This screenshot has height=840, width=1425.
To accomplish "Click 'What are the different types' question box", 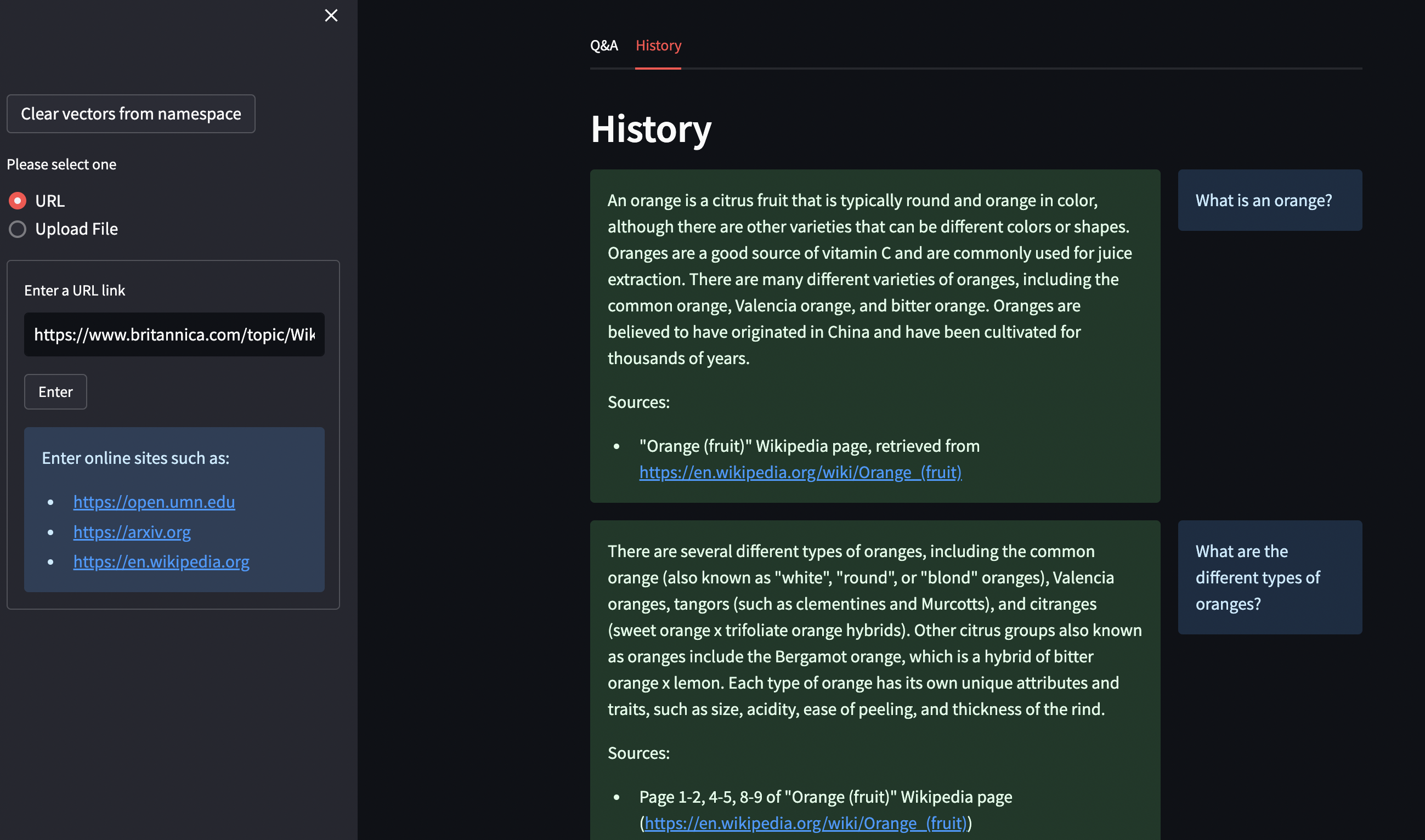I will coord(1269,577).
